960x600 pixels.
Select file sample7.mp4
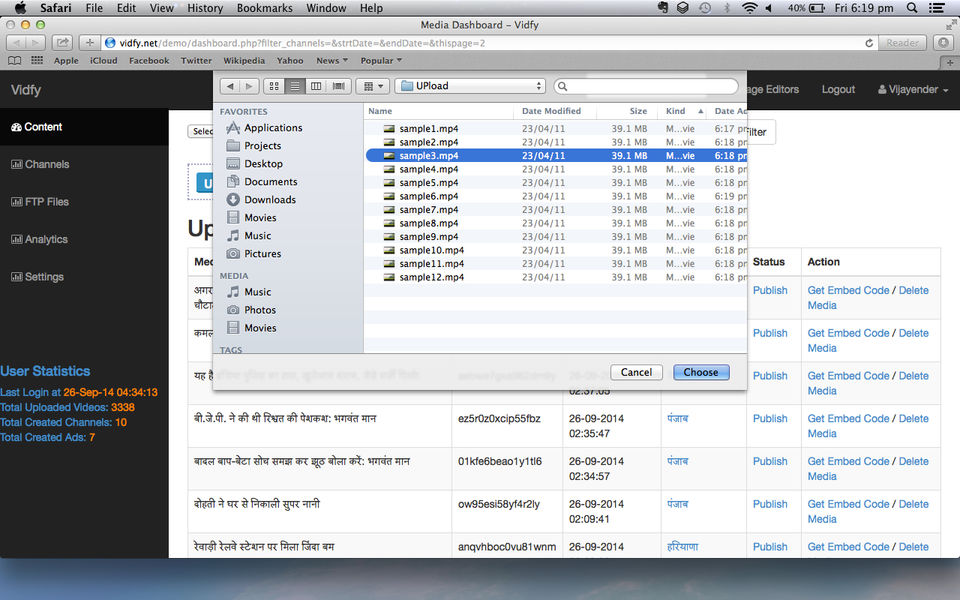point(556,209)
